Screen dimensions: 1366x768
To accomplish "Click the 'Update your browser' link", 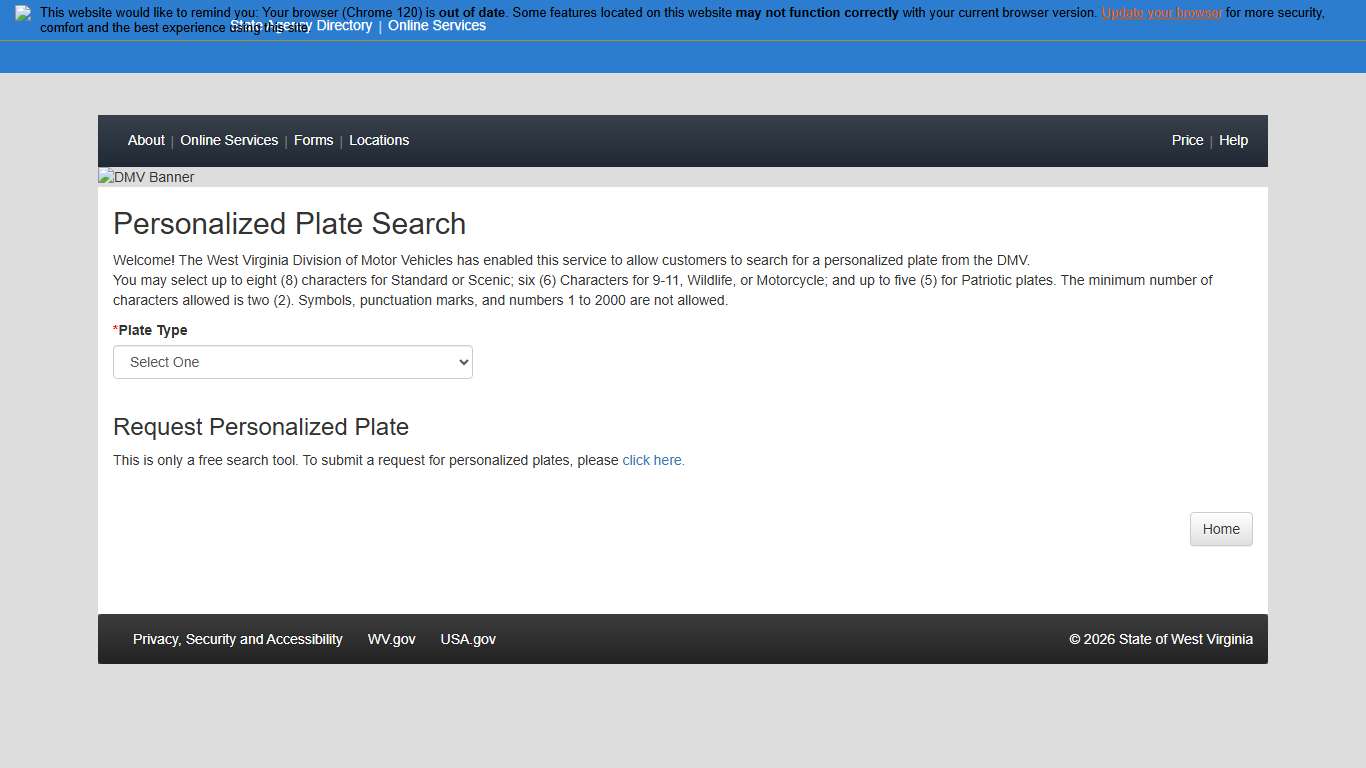I will [x=1161, y=13].
